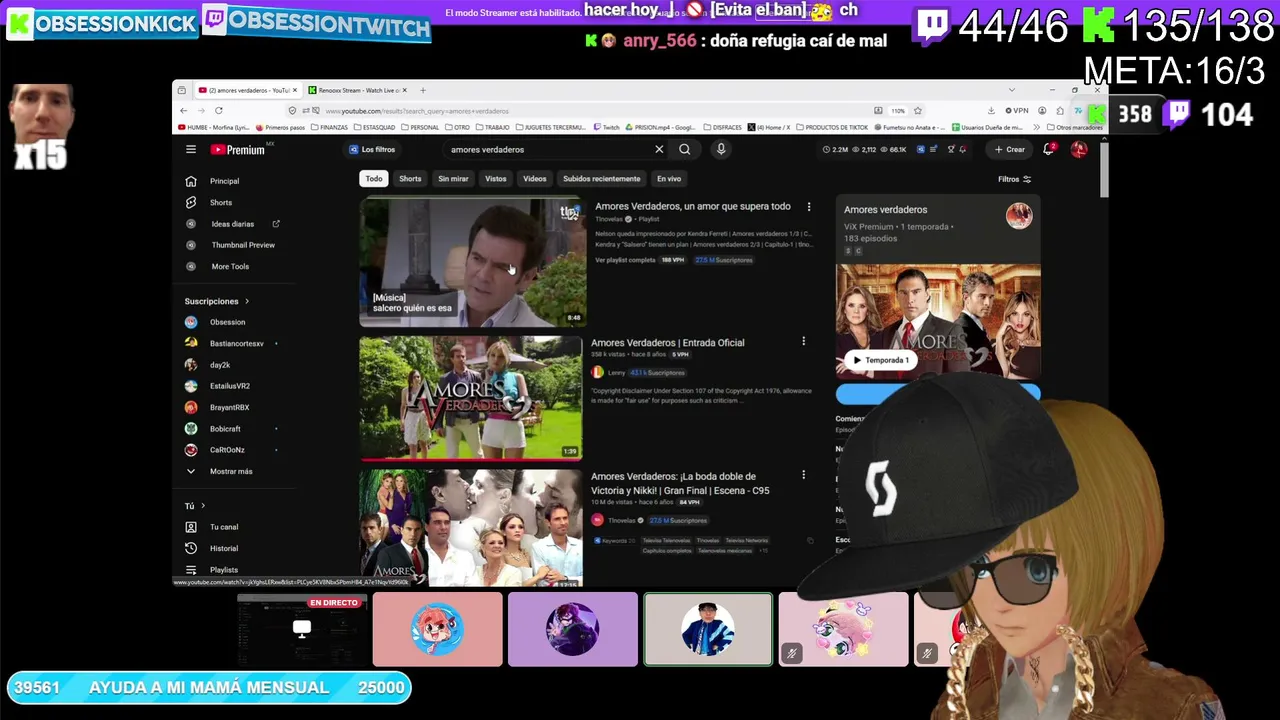
Task: Clear the search box with the X icon
Action: (659, 150)
